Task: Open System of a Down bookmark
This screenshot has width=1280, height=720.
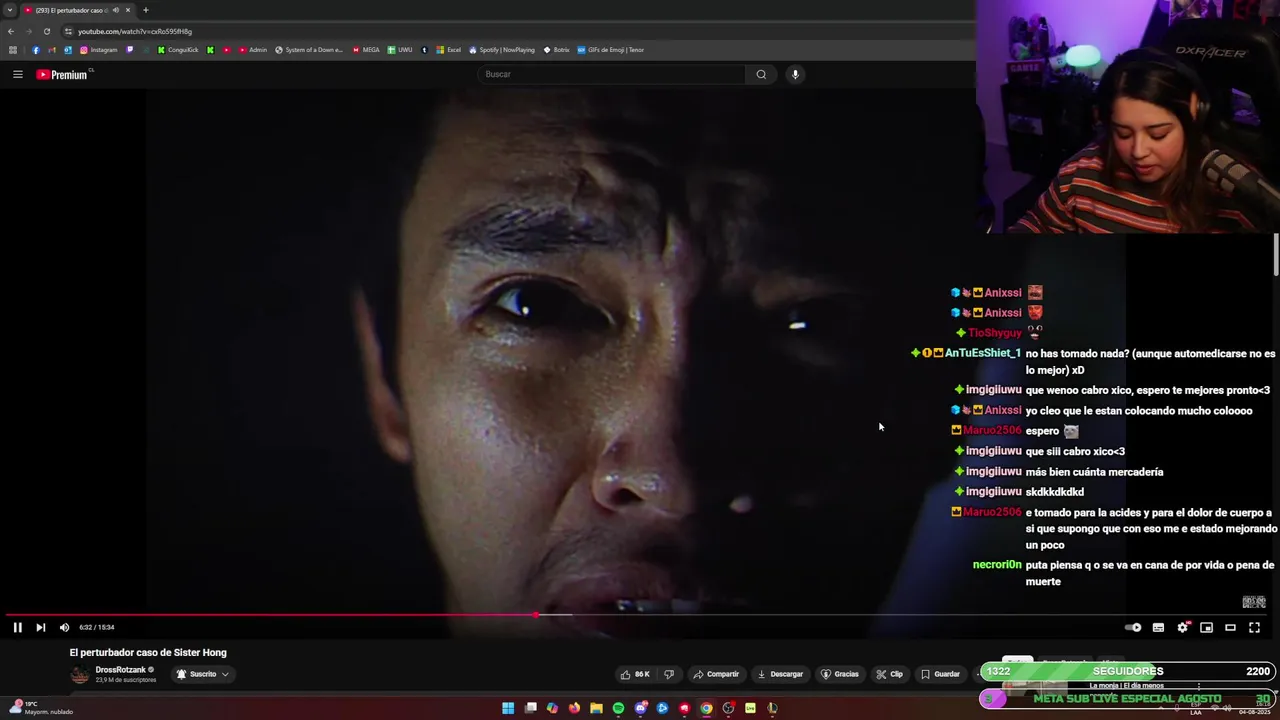Action: click(309, 50)
